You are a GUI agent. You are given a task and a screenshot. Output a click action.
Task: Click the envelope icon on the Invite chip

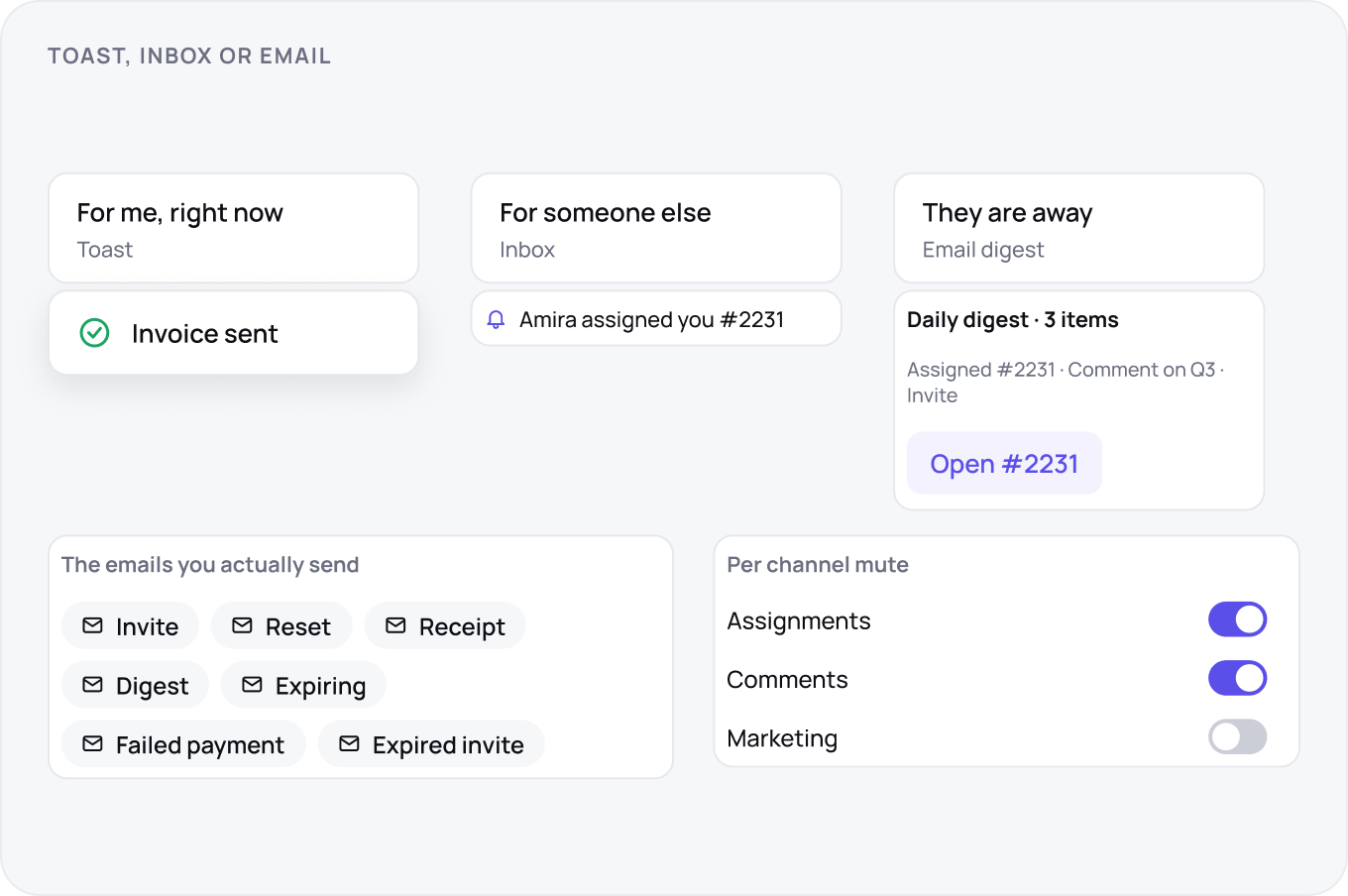[x=92, y=625]
